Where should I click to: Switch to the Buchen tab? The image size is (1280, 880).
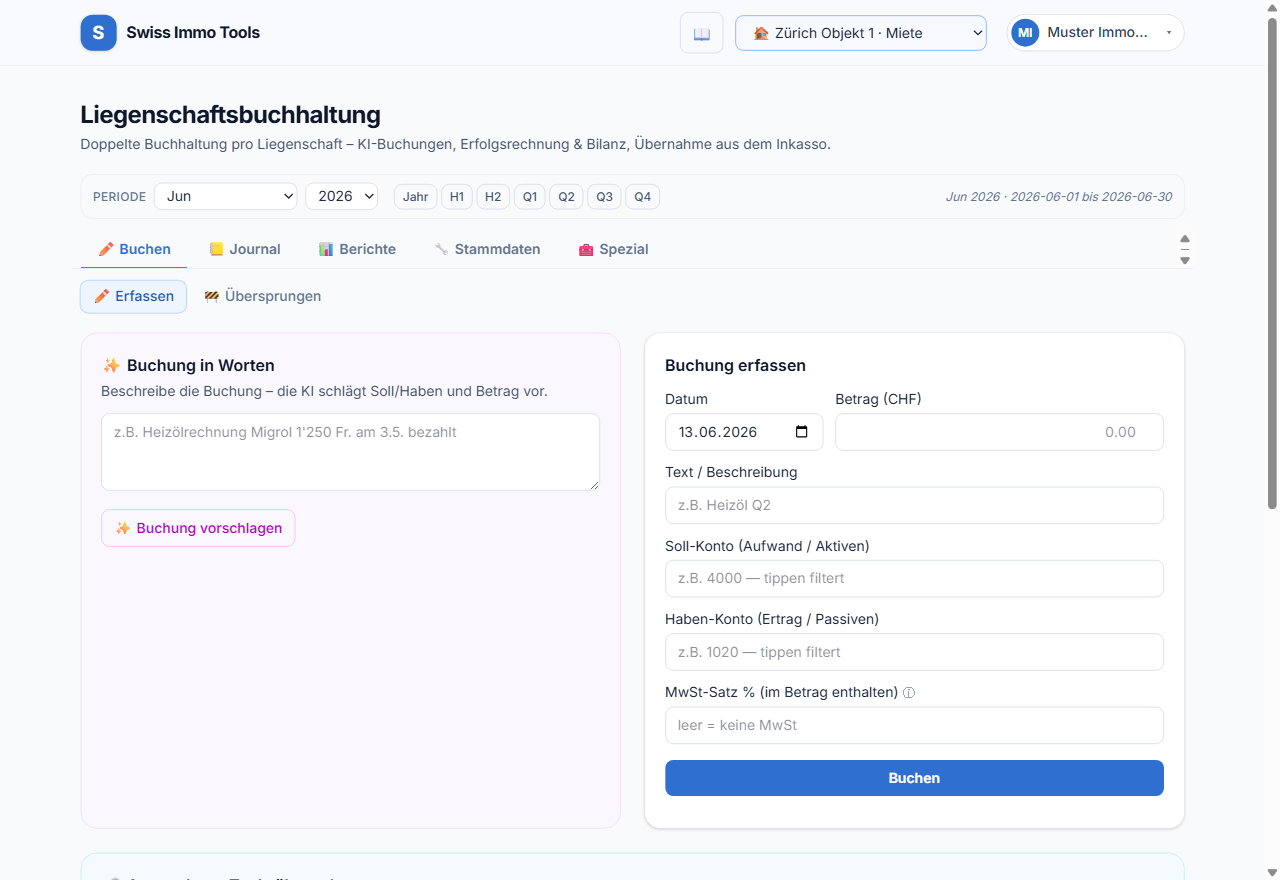coord(134,249)
